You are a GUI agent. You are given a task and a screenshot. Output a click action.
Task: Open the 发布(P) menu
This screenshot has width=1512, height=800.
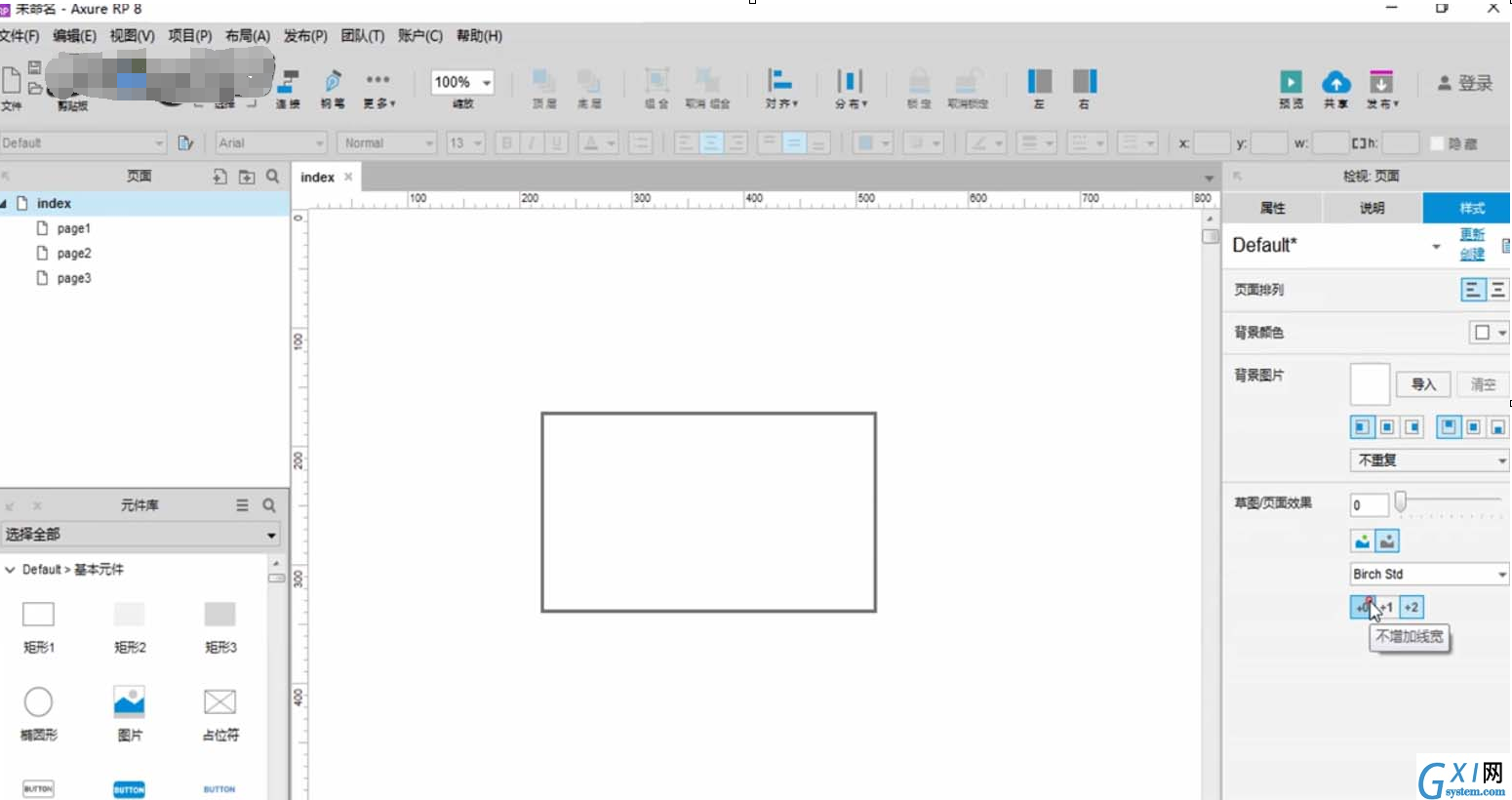coord(305,36)
